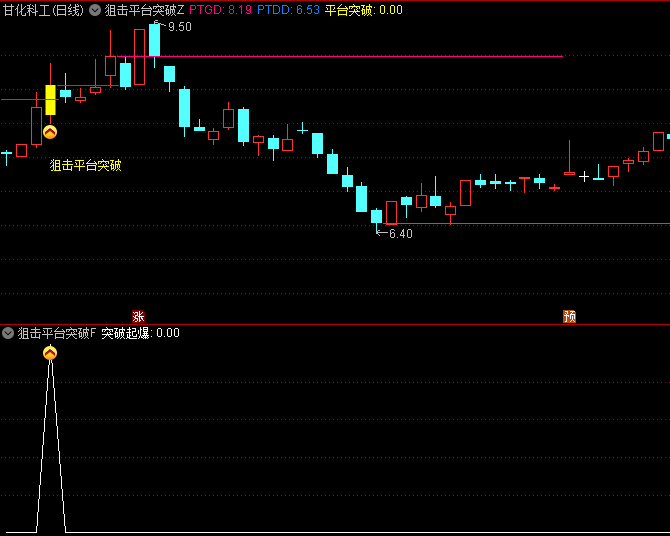The height and width of the screenshot is (536, 670).
Task: Click the PTGD: 8.19 value label
Action: (x=220, y=10)
